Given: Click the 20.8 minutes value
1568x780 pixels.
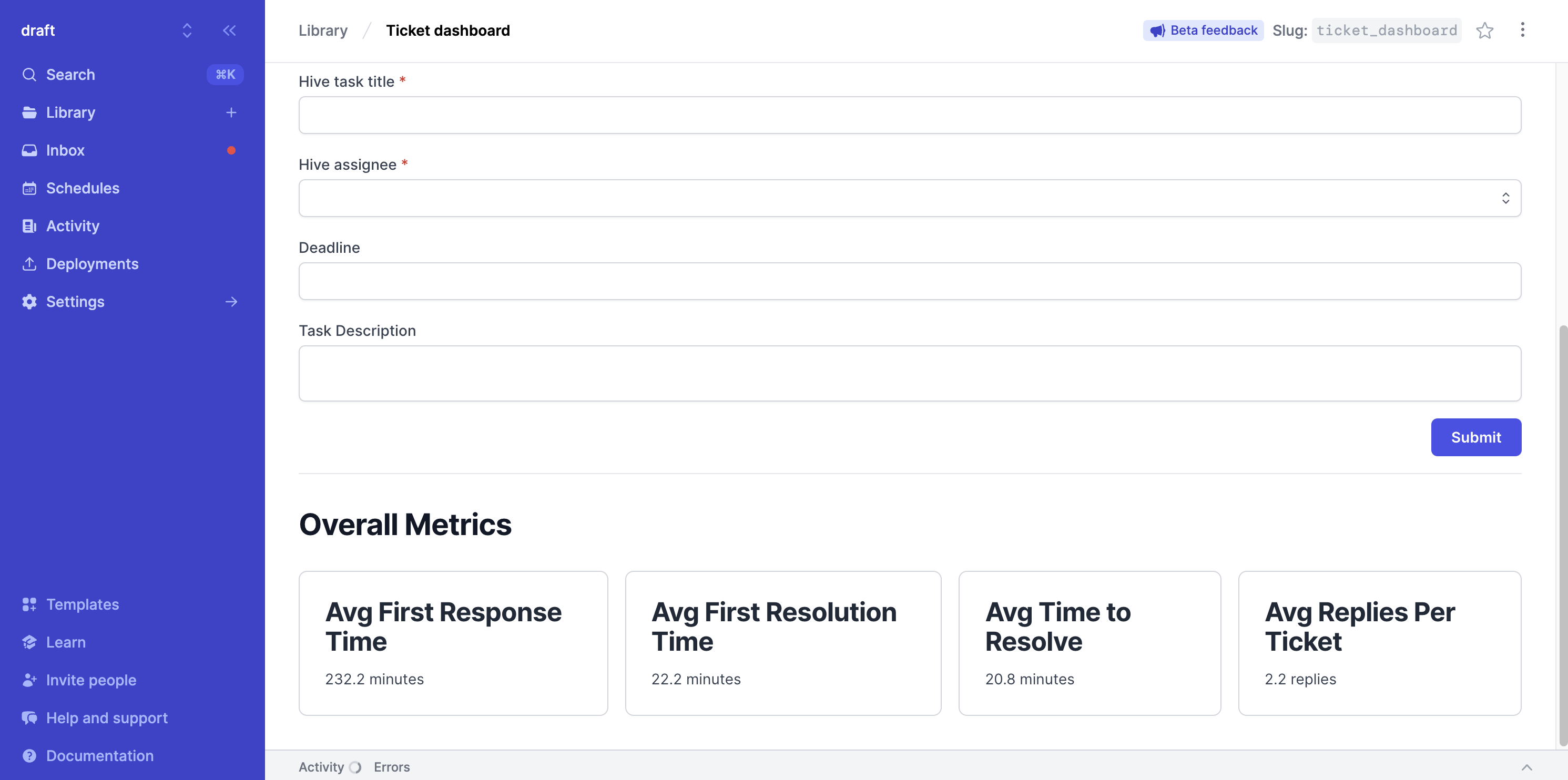Looking at the screenshot, I should (1030, 679).
